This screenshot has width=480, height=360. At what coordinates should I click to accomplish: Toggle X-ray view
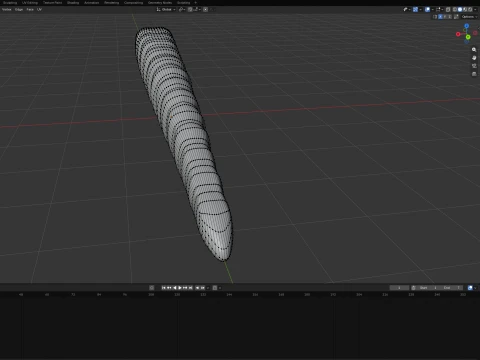[448, 9]
